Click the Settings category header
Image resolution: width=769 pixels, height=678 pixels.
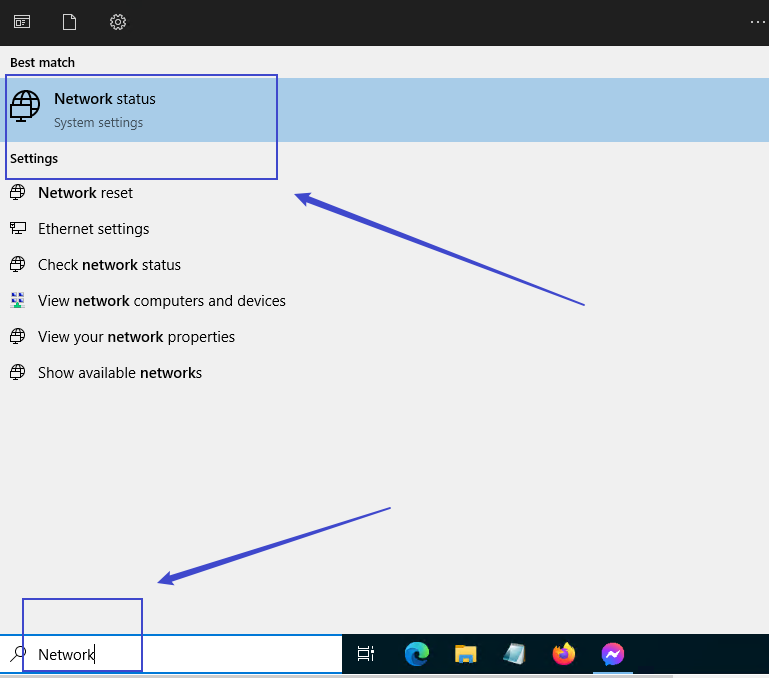click(x=34, y=158)
